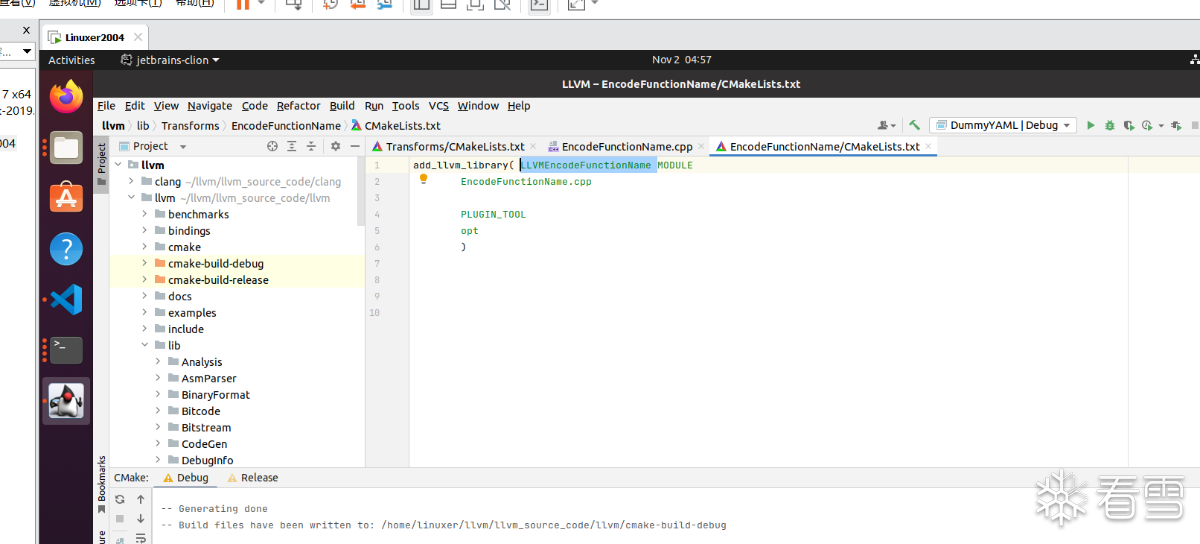
Task: Open the Refactor menu
Action: [x=299, y=106]
